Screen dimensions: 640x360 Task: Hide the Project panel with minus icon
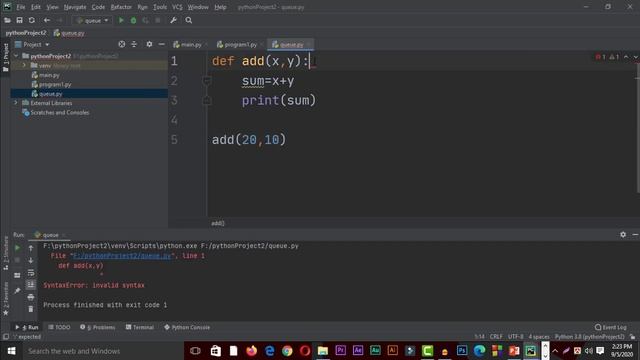click(162, 44)
